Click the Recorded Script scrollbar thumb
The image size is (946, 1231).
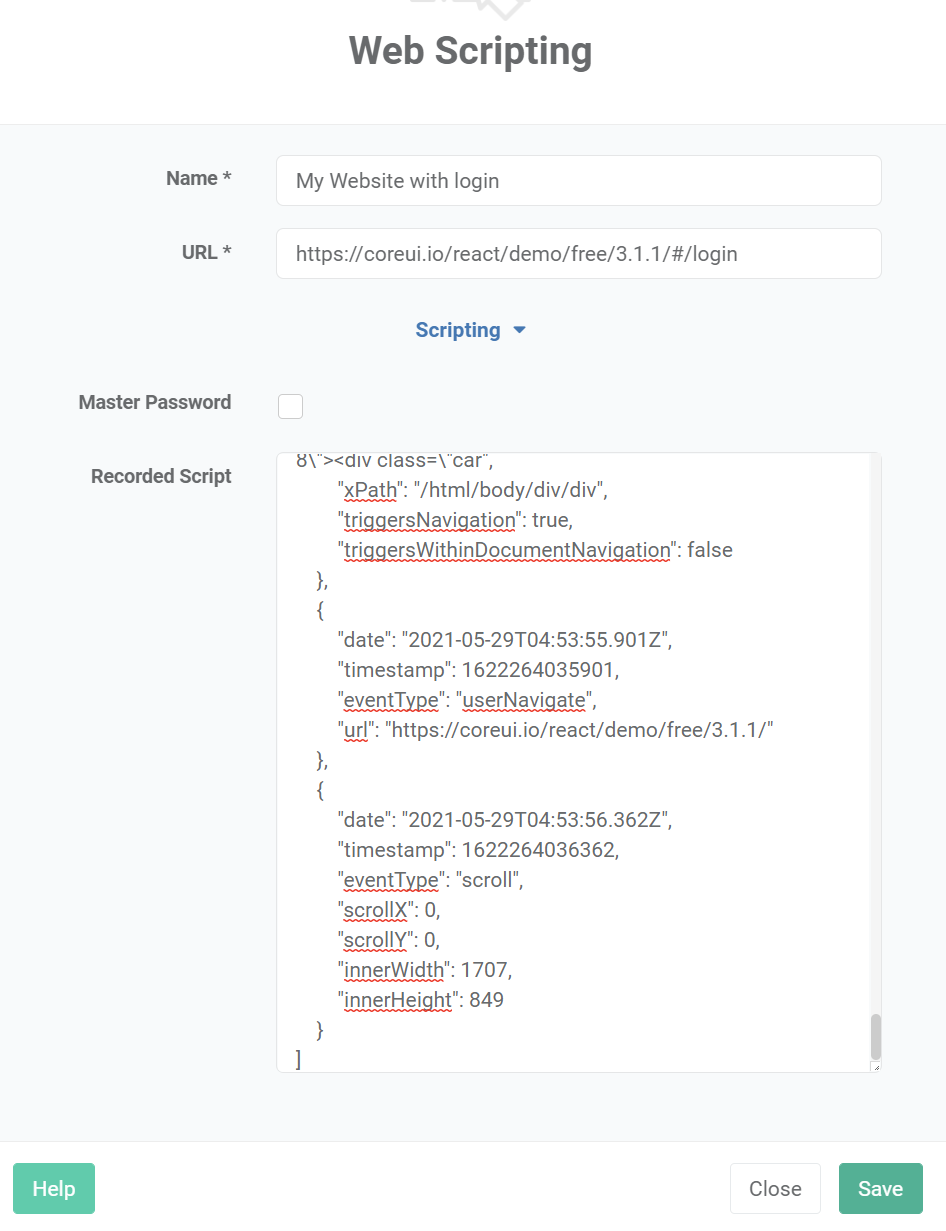tap(876, 1037)
